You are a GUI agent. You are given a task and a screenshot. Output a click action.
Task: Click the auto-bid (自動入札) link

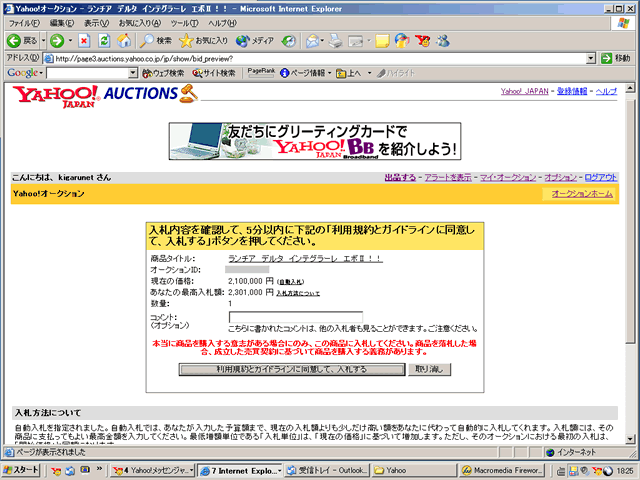point(291,282)
